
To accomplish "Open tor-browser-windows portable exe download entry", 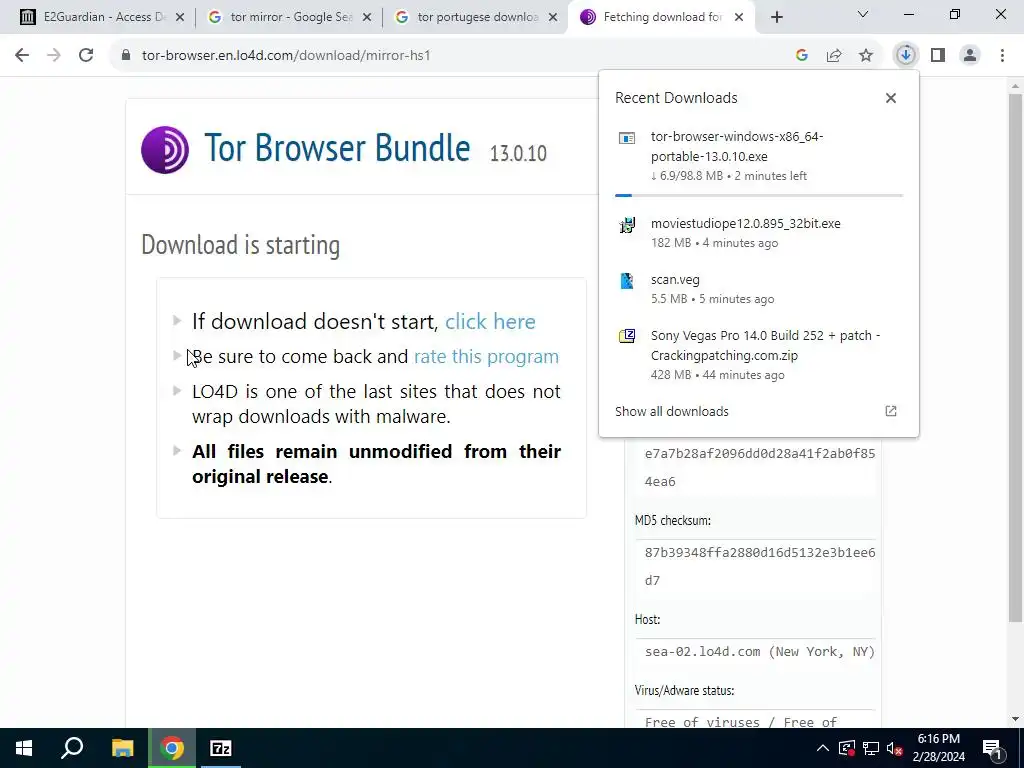I will (759, 156).
